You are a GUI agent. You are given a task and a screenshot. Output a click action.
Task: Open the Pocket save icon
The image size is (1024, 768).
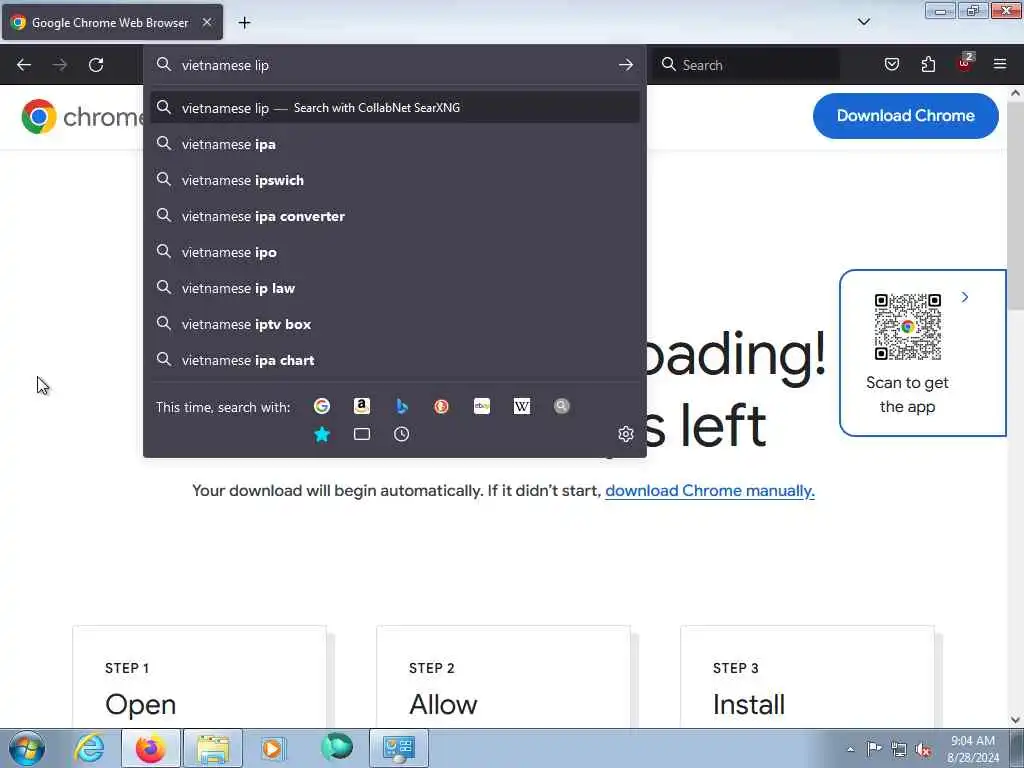(892, 64)
